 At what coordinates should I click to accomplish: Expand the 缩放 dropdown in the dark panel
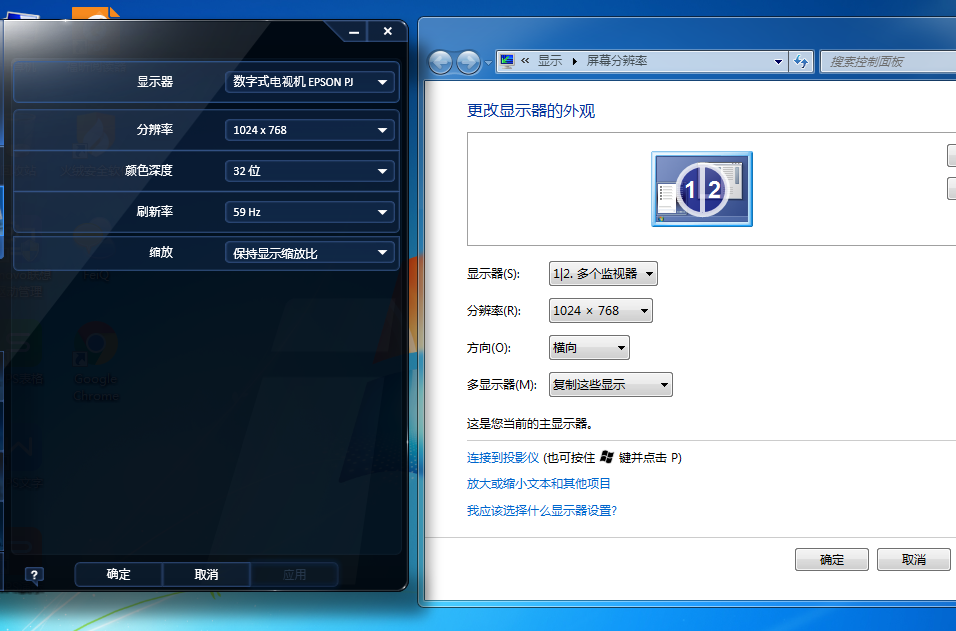point(310,253)
